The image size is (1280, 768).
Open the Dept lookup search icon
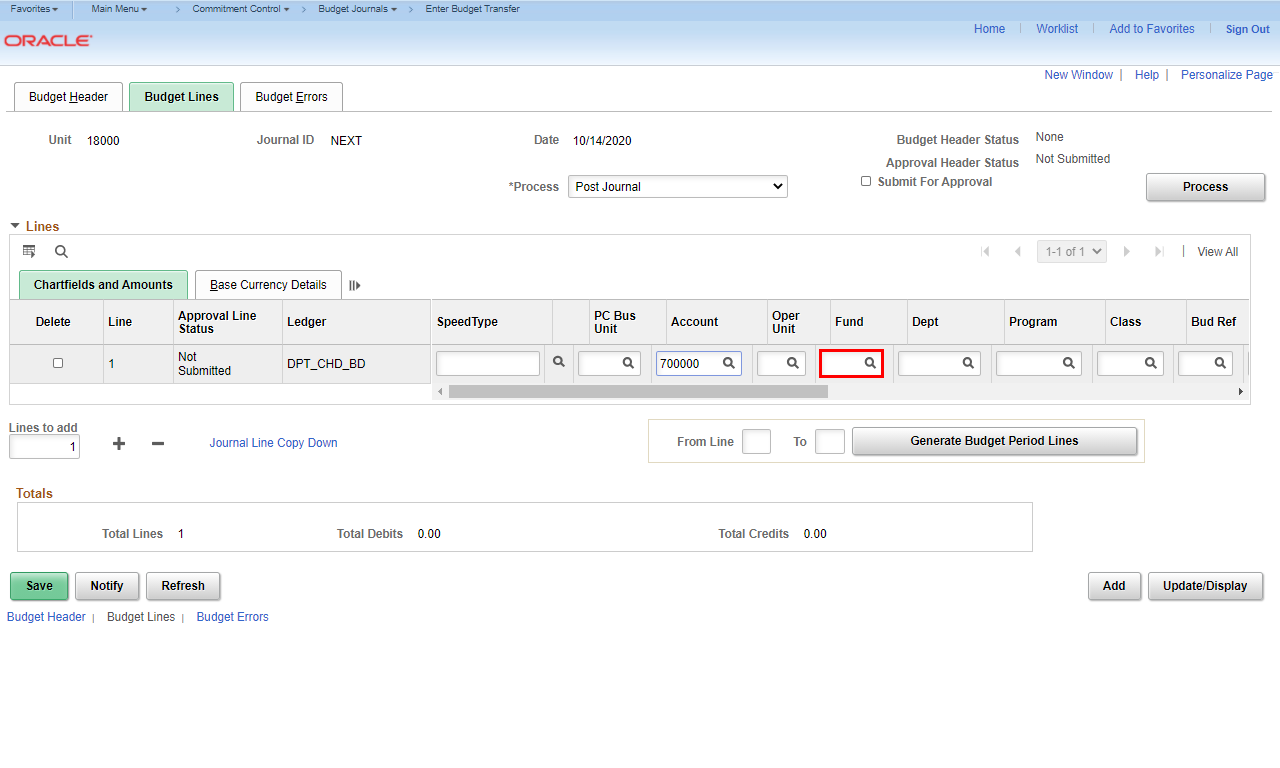(968, 363)
